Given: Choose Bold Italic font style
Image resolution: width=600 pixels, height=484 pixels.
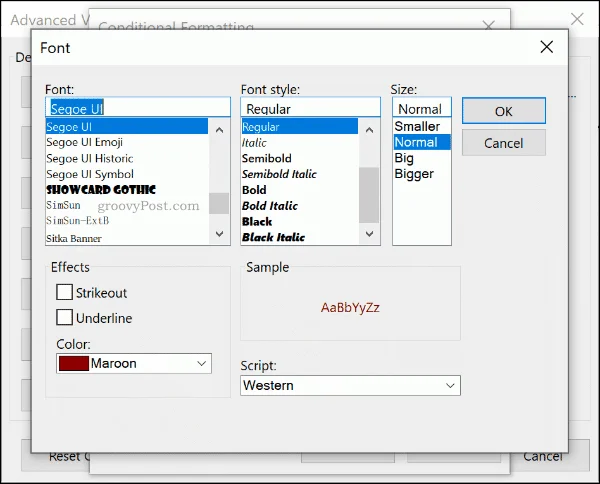Looking at the screenshot, I should pyautogui.click(x=300, y=205).
